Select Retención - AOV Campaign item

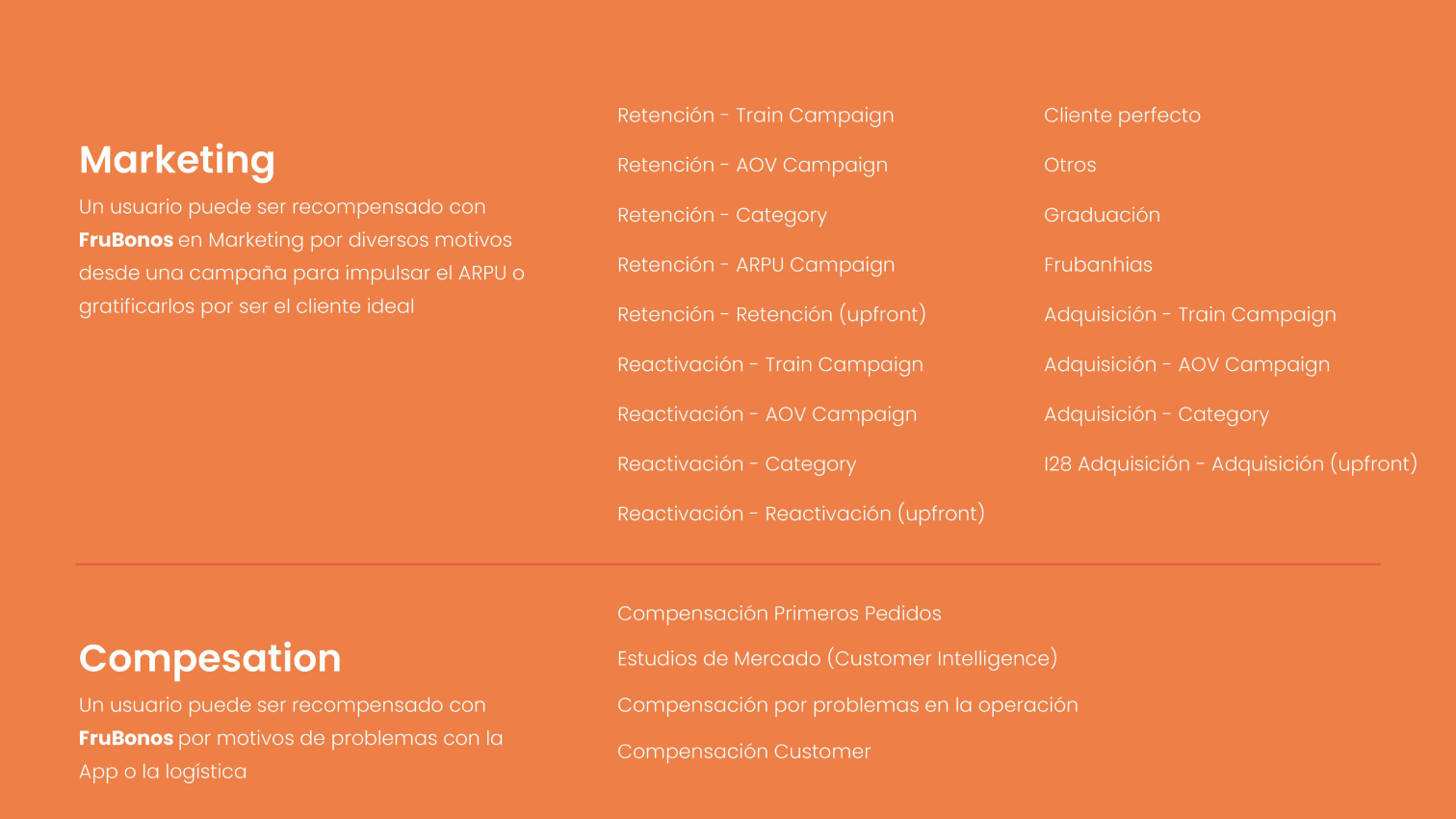tap(752, 166)
